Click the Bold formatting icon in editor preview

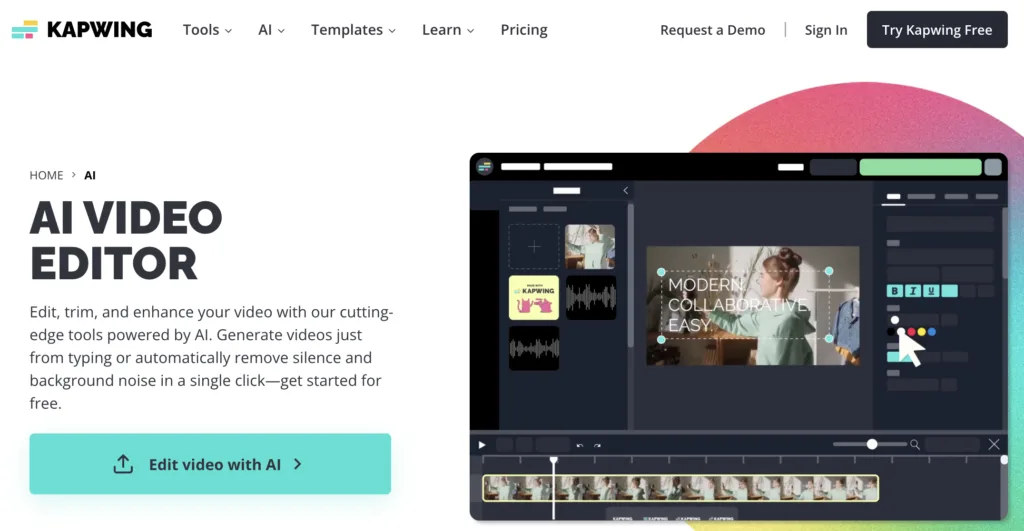[895, 291]
